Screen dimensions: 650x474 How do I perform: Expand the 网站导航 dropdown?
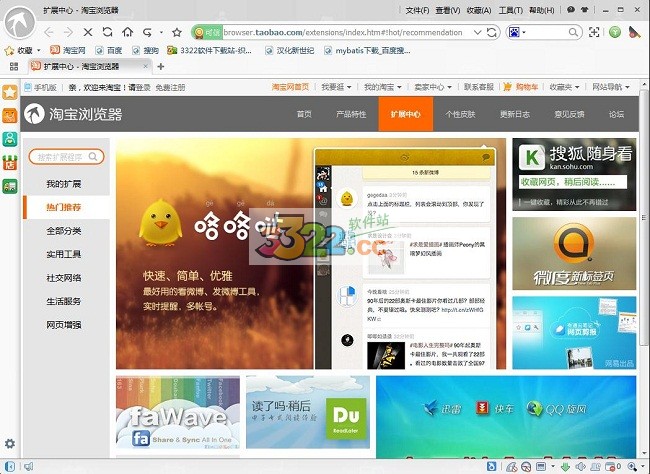[x=627, y=87]
